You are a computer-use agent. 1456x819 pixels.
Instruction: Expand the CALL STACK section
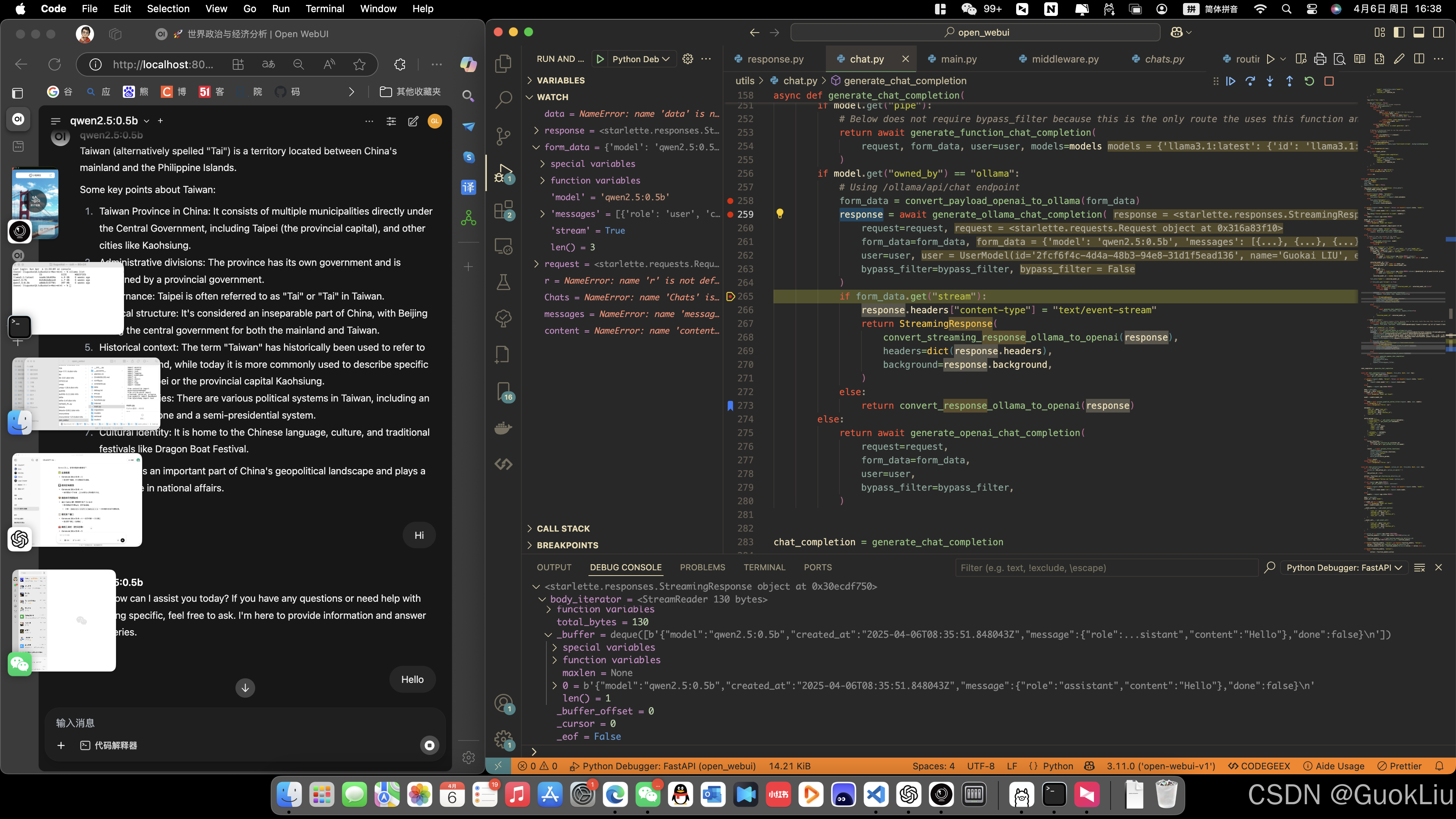[x=562, y=529]
